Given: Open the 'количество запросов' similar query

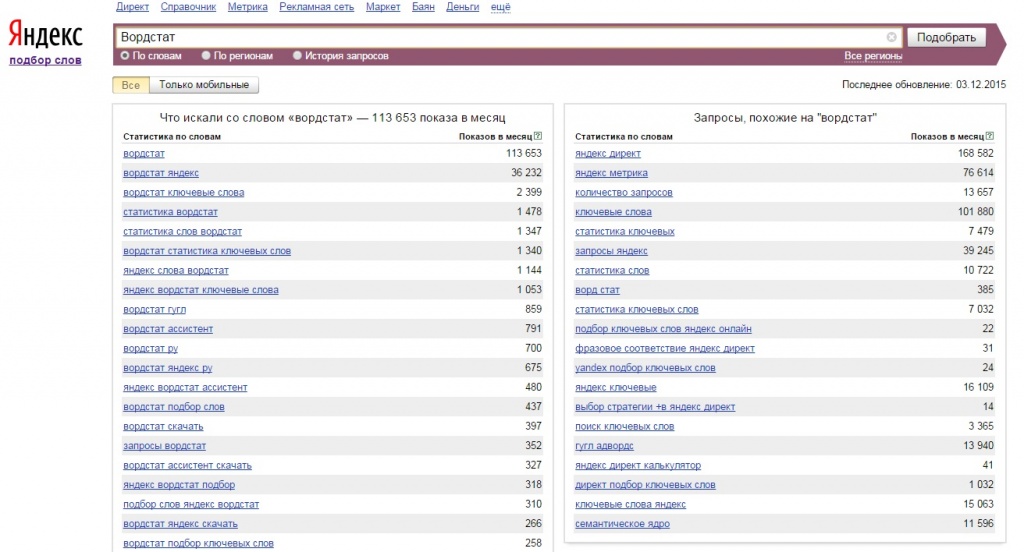Looking at the screenshot, I should pos(624,193).
